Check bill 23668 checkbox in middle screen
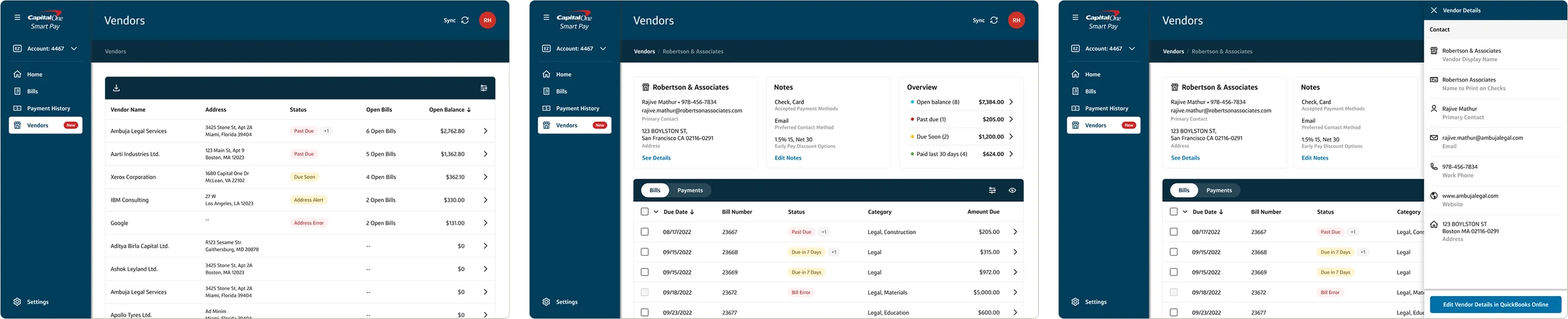The height and width of the screenshot is (319, 1568). [645, 252]
